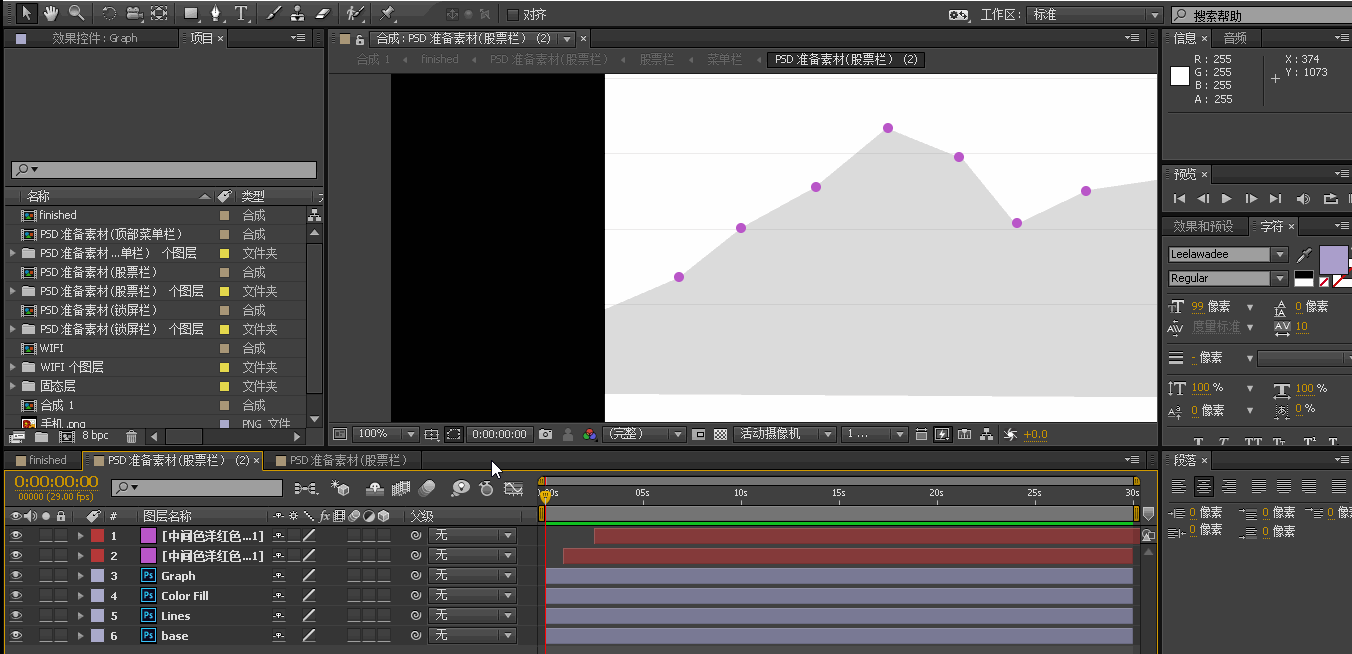Open the (完整) resolution dropdown
This screenshot has width=1352, height=654.
pyautogui.click(x=644, y=434)
